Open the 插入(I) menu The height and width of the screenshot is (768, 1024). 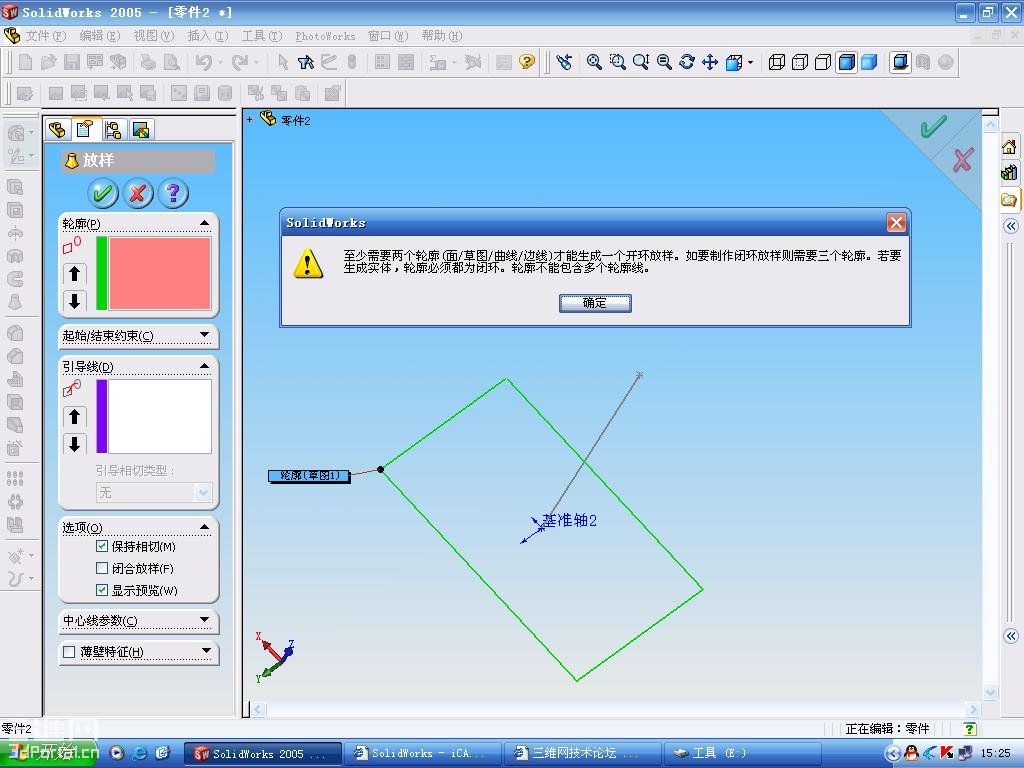208,36
